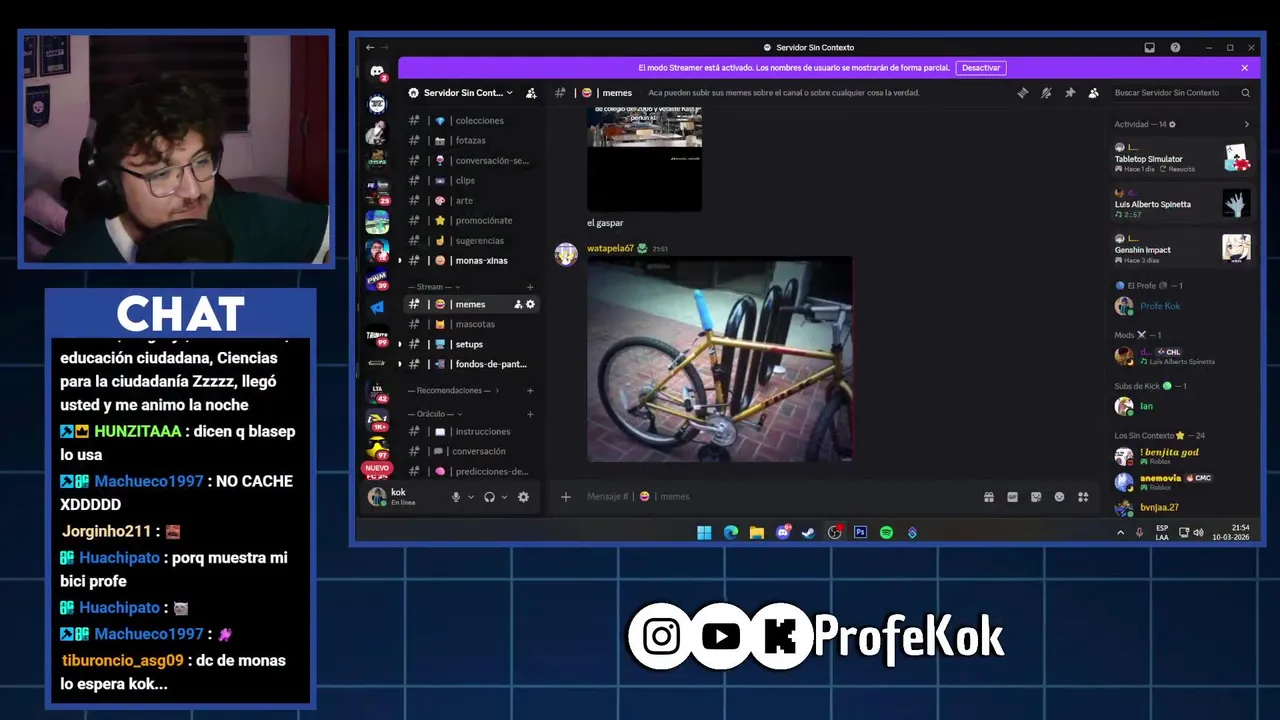The width and height of the screenshot is (1280, 720).
Task: Click create invite icon on memes channel
Action: (518, 304)
